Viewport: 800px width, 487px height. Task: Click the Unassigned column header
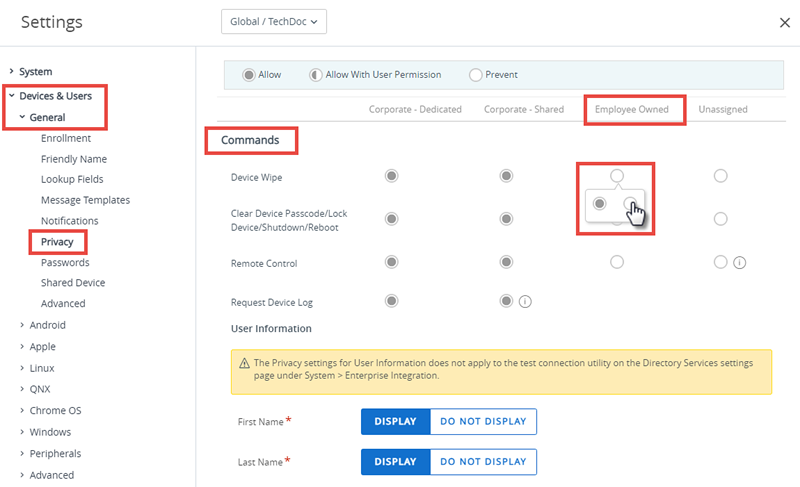[x=722, y=109]
